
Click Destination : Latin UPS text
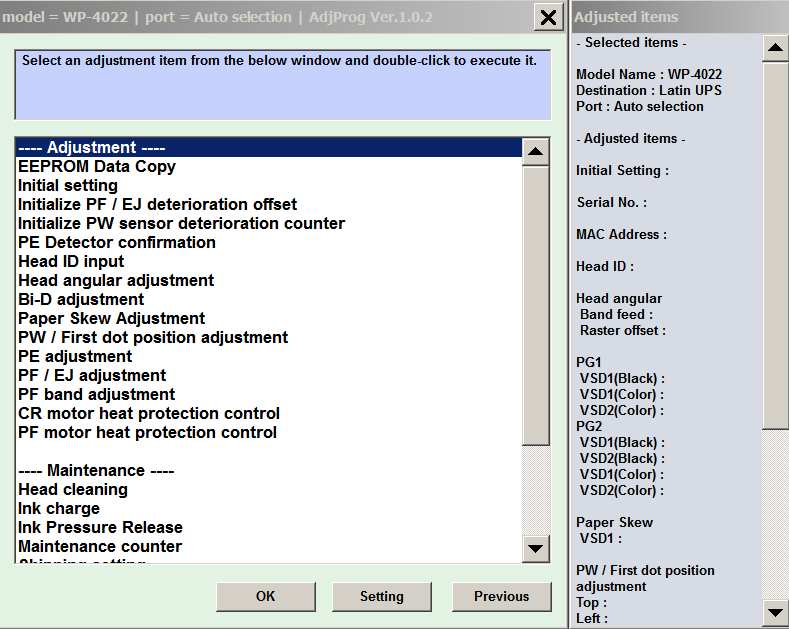click(649, 91)
